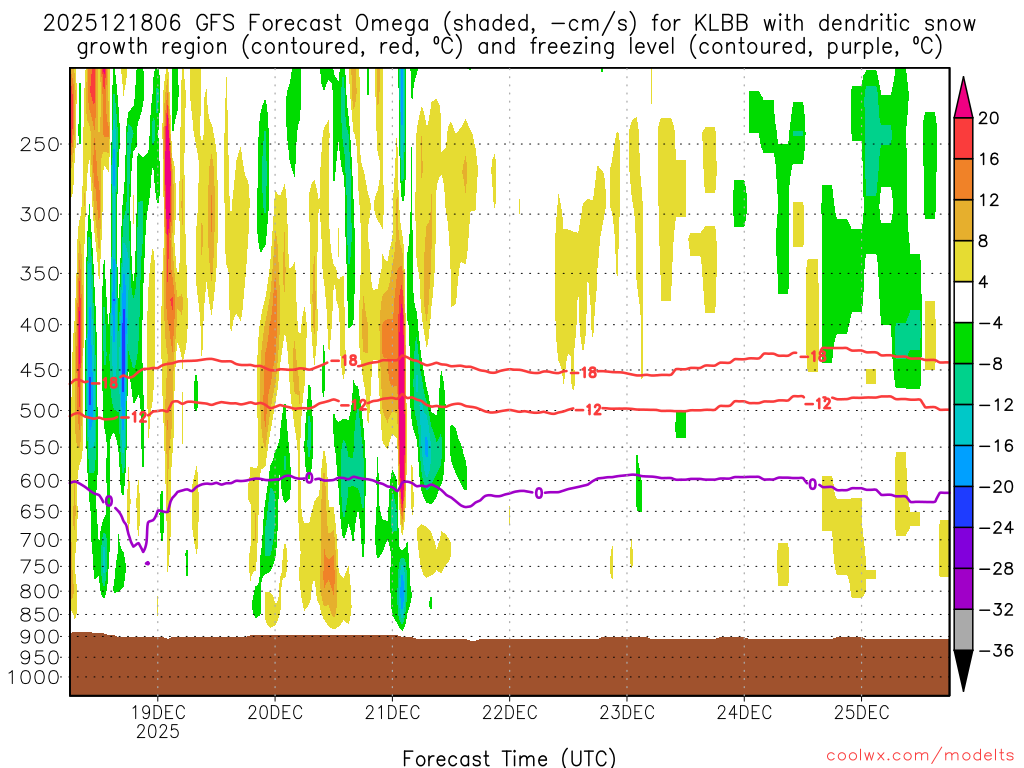This screenshot has width=1024, height=768.
Task: Click the 450 pressure level label
Action: (x=40, y=370)
